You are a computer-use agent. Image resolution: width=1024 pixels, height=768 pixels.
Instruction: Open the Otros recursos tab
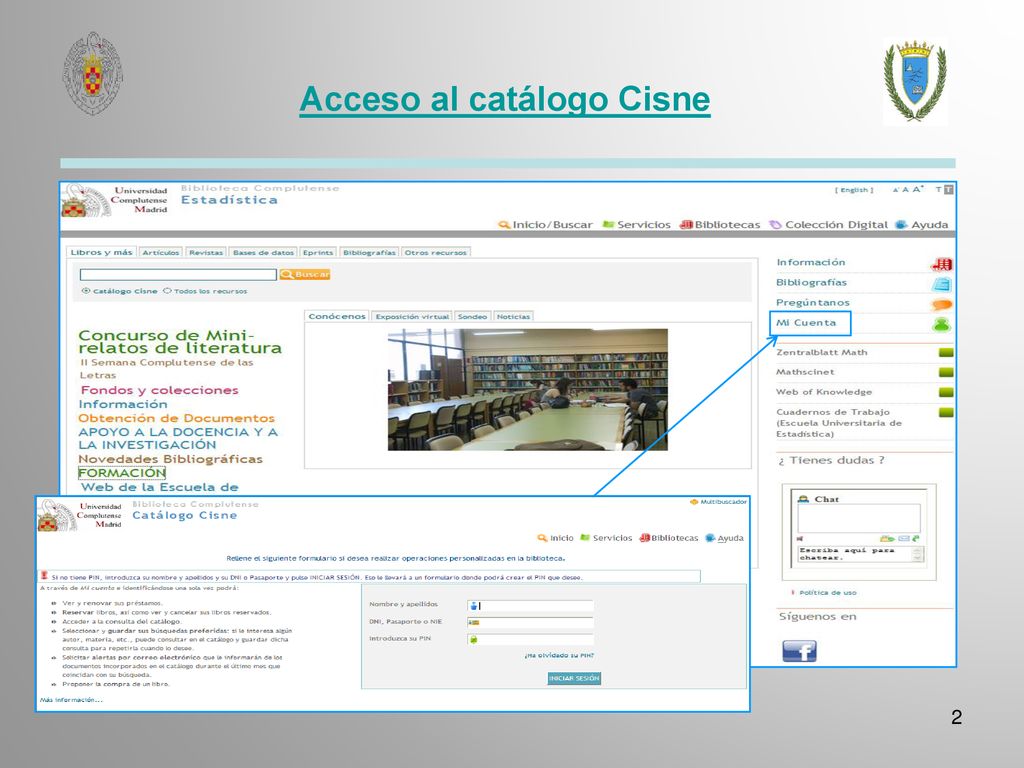436,252
